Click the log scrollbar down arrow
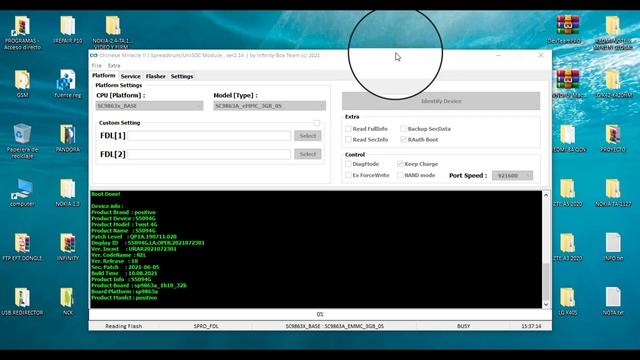This screenshot has height=360, width=640. tap(546, 304)
